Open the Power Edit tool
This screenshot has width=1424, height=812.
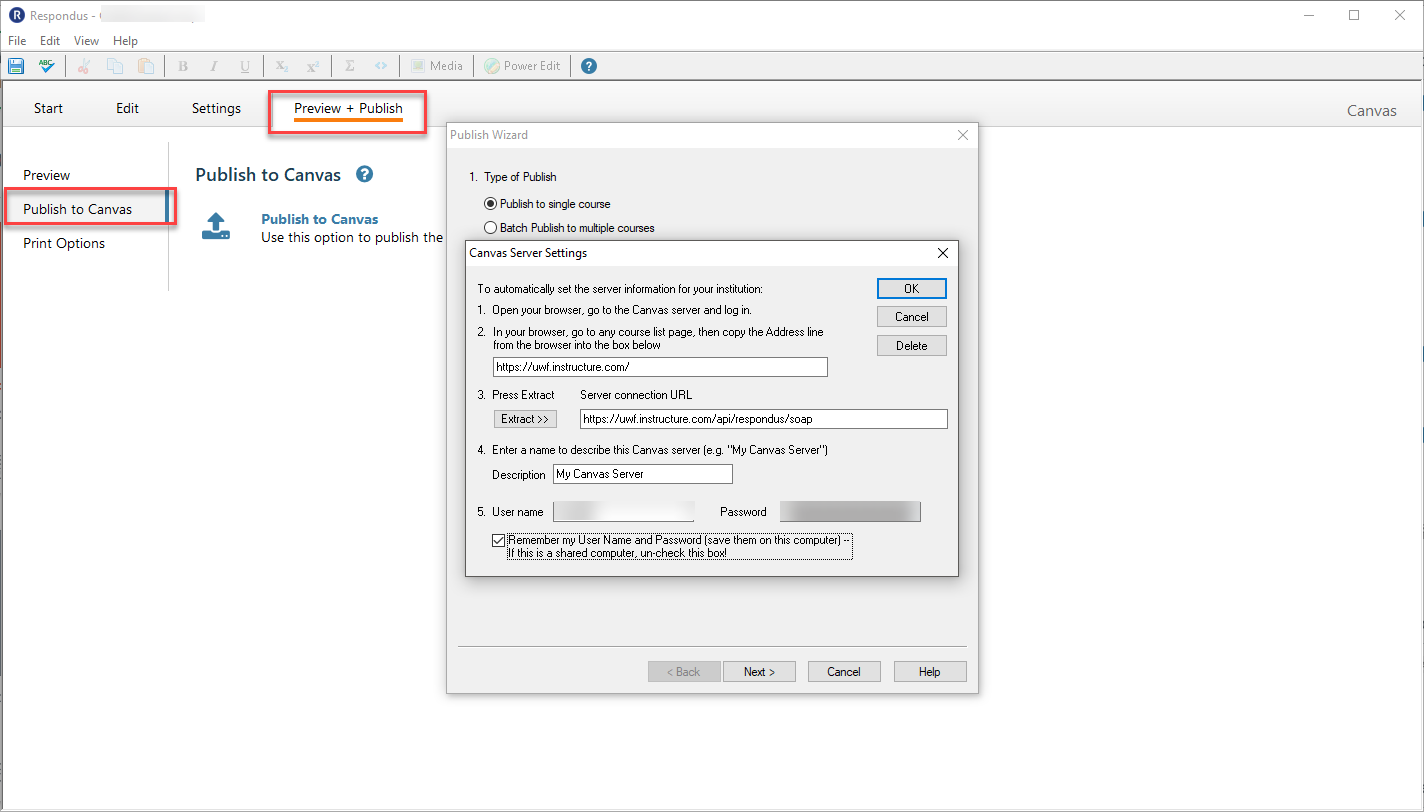(x=522, y=66)
